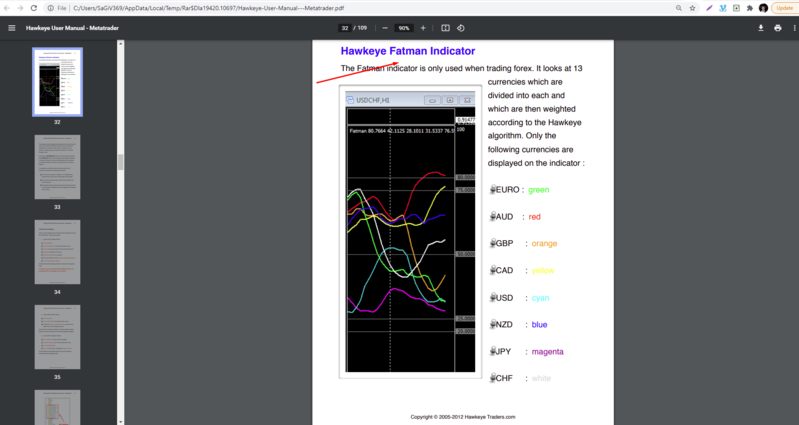Click the GBP orange legend entry

(x=523, y=244)
